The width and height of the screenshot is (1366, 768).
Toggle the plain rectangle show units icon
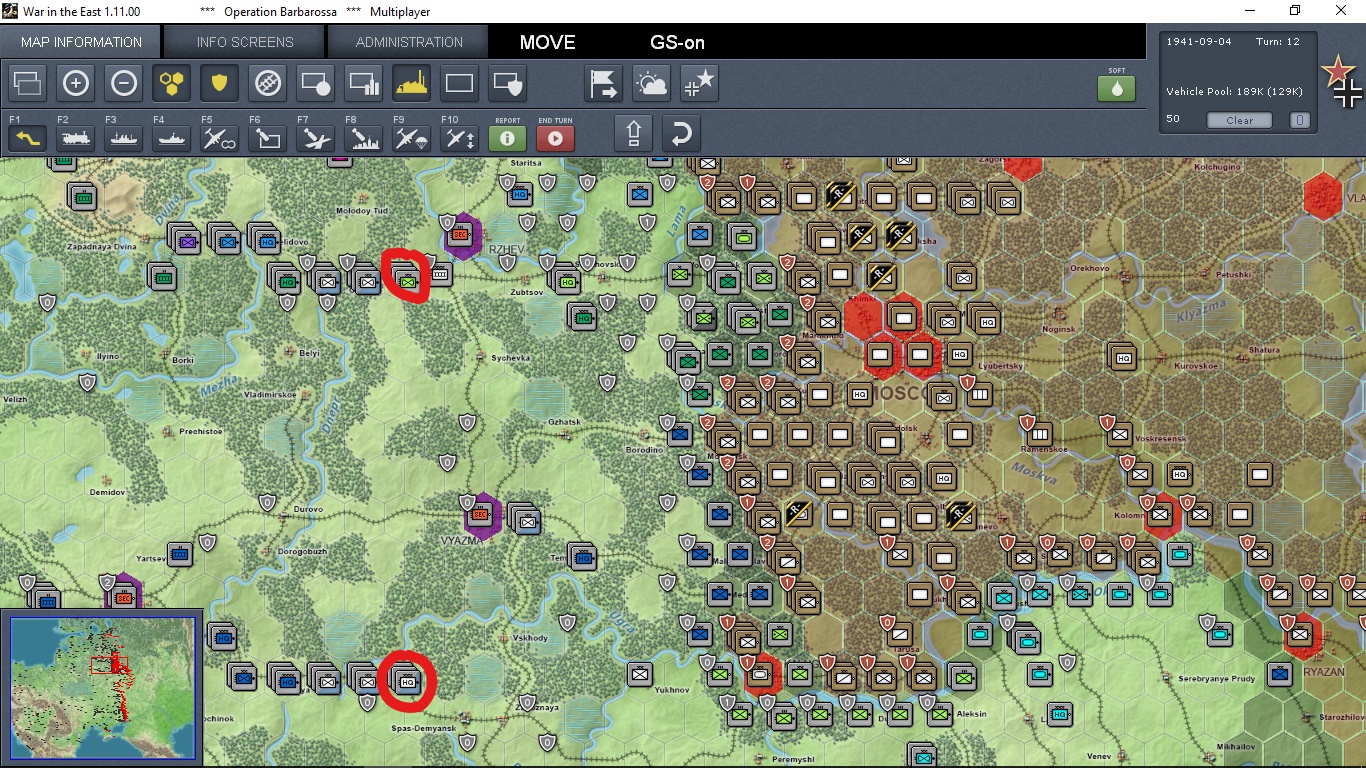(x=459, y=84)
